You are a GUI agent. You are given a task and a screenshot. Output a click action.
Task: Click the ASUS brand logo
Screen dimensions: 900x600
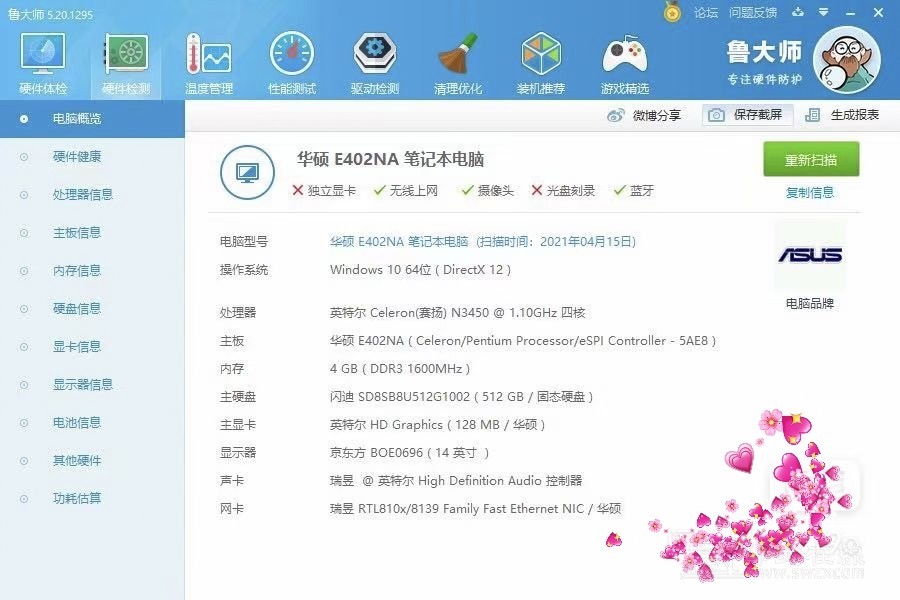pyautogui.click(x=810, y=255)
